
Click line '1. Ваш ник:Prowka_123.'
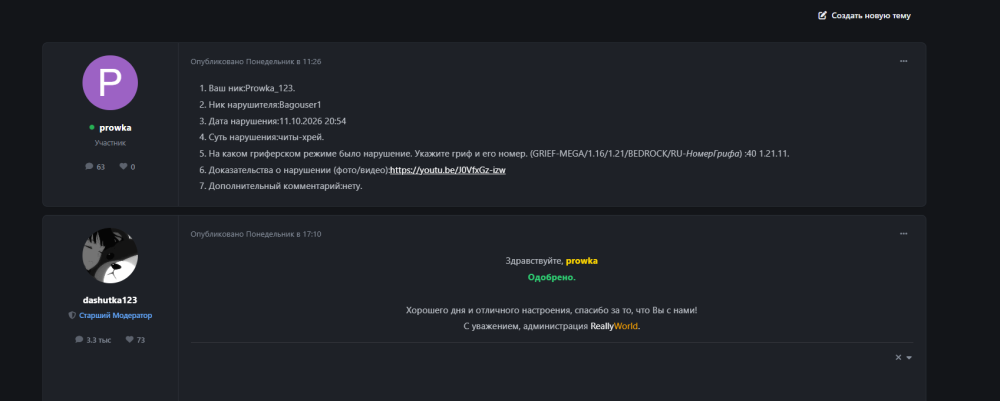247,87
